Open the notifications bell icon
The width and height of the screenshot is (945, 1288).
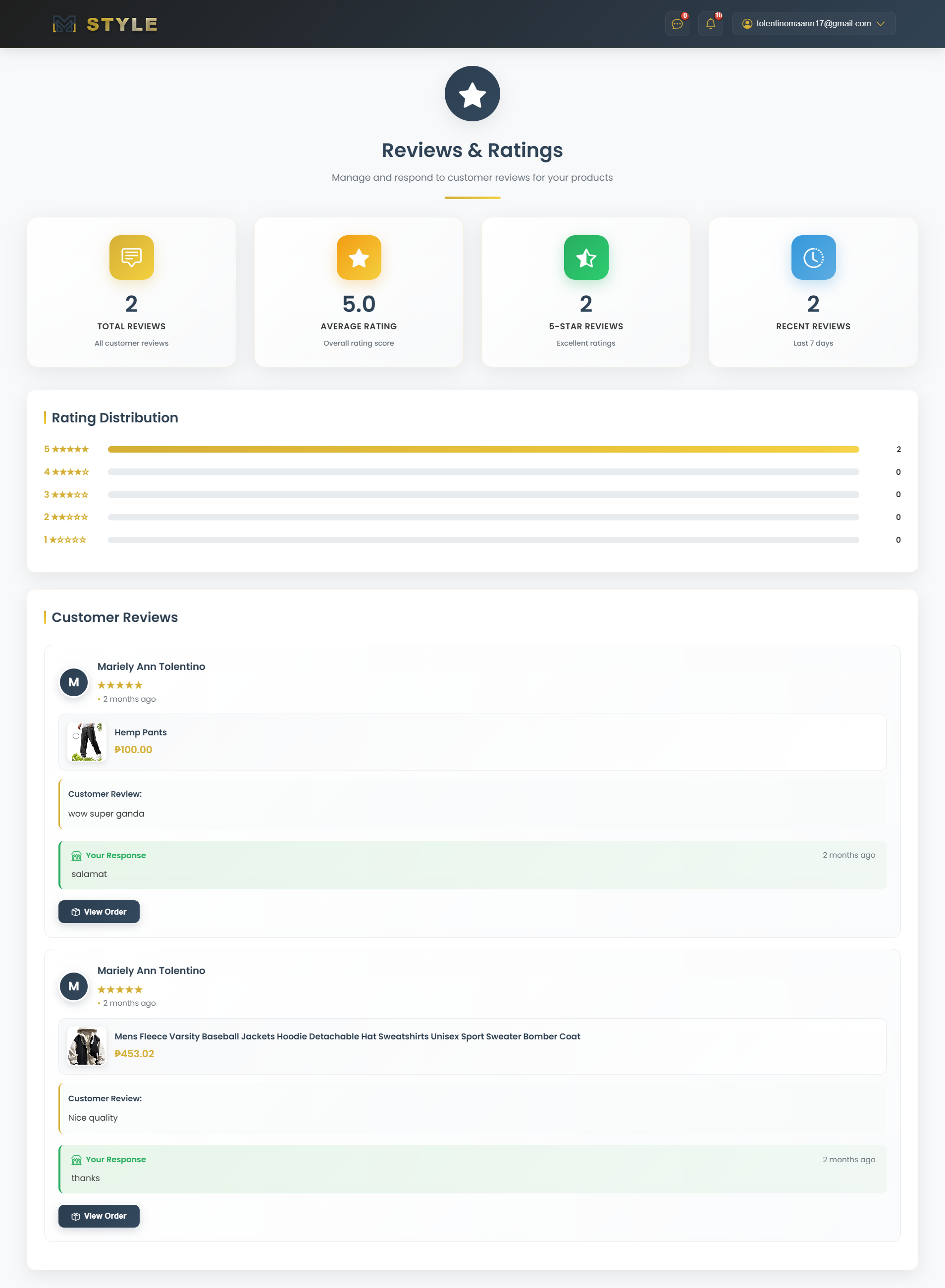tap(710, 24)
